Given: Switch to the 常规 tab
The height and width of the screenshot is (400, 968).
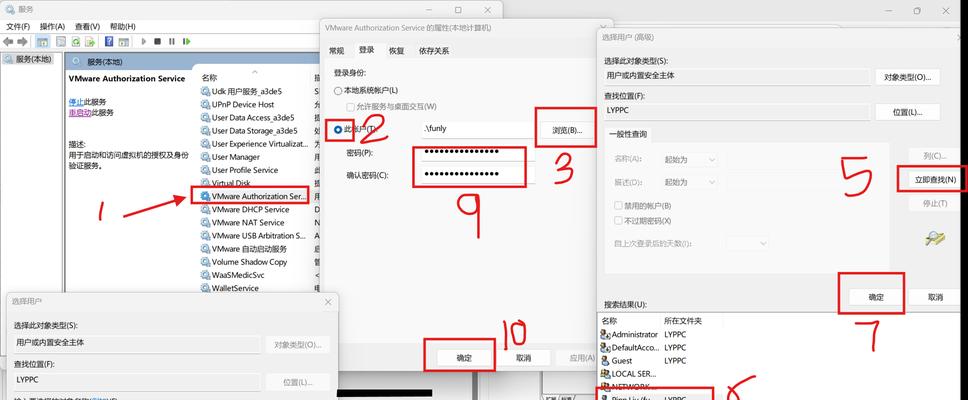Looking at the screenshot, I should click(336, 51).
